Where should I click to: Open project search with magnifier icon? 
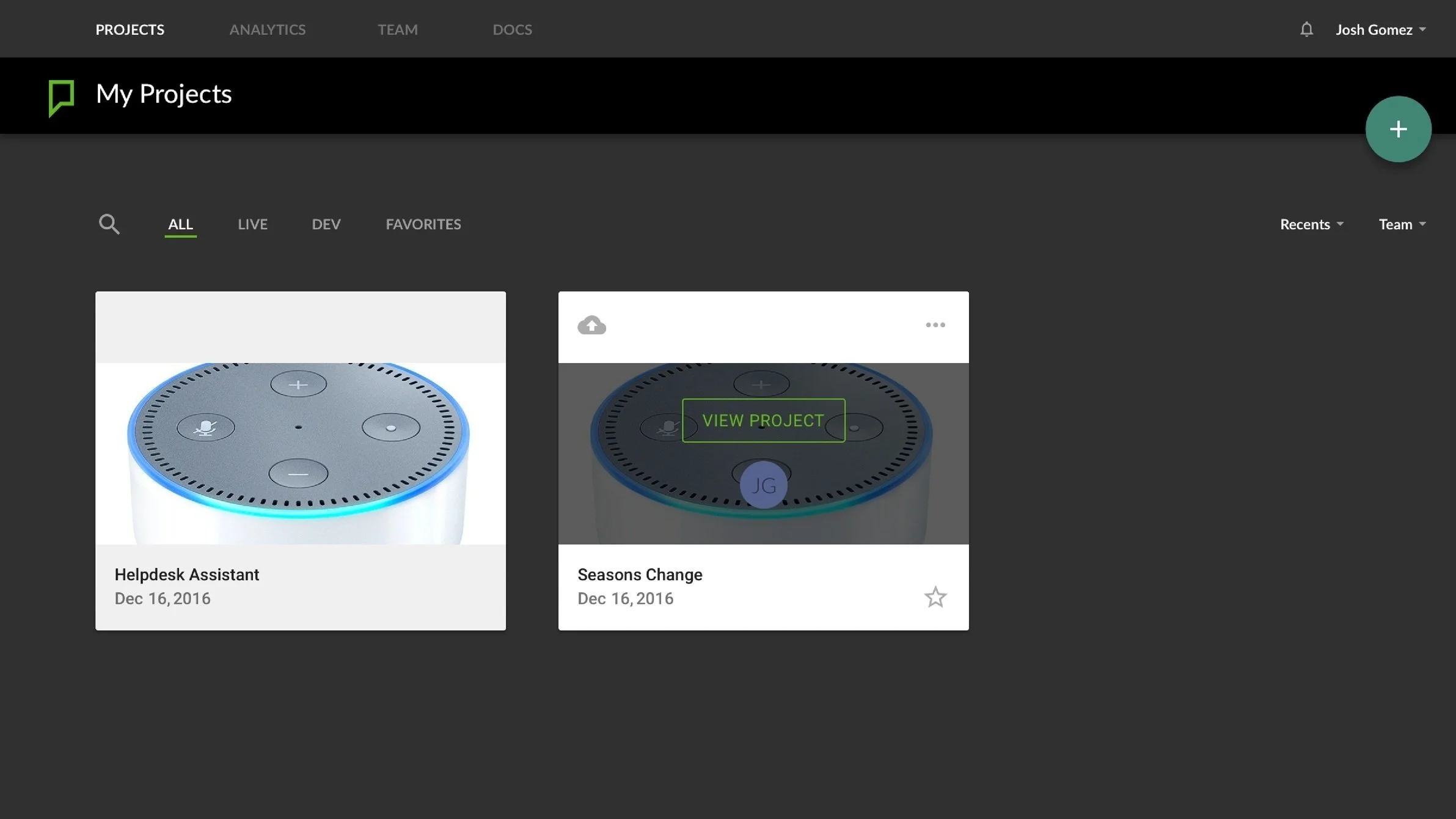(x=109, y=224)
